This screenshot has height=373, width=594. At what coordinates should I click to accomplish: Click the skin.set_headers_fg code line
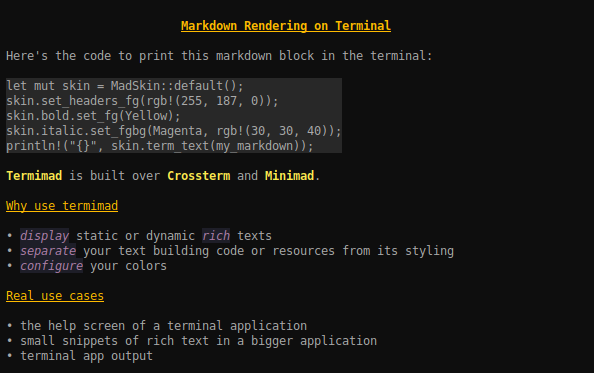pos(142,101)
